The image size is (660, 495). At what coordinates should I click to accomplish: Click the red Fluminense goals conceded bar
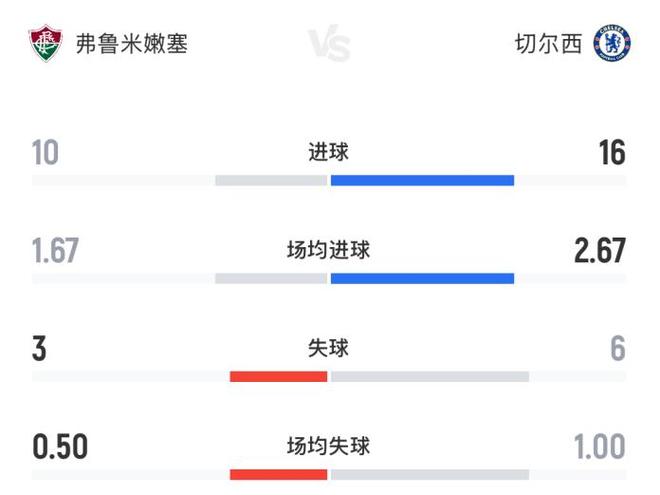coord(278,377)
